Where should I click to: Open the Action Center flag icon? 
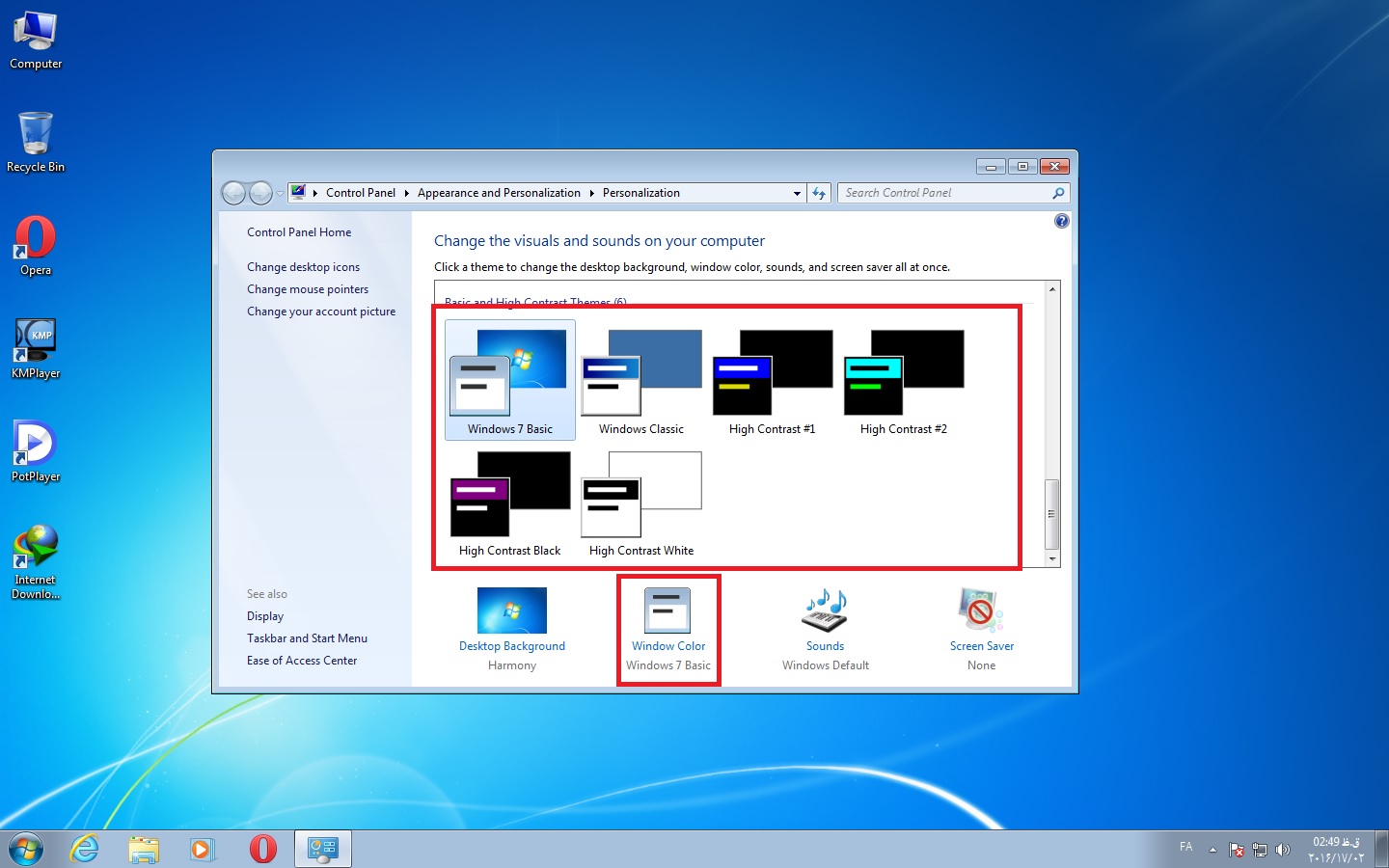tap(1237, 850)
